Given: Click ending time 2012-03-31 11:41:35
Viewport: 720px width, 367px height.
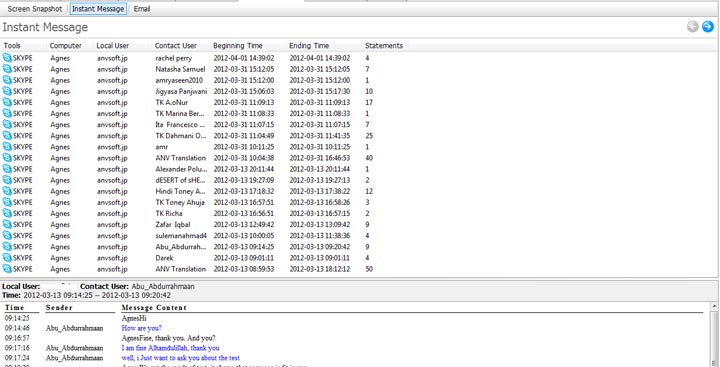Looking at the screenshot, I should [x=320, y=136].
